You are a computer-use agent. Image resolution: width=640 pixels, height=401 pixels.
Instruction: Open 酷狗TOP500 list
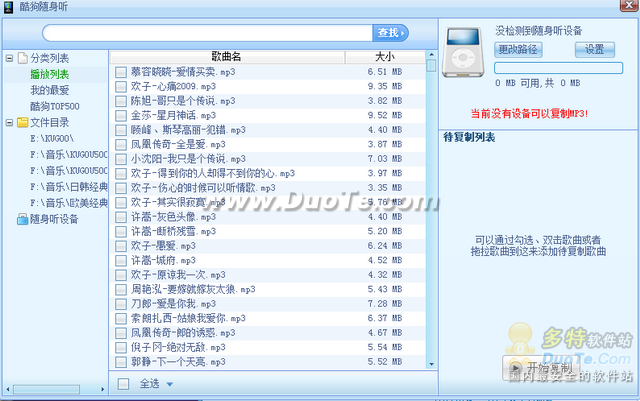[53, 106]
